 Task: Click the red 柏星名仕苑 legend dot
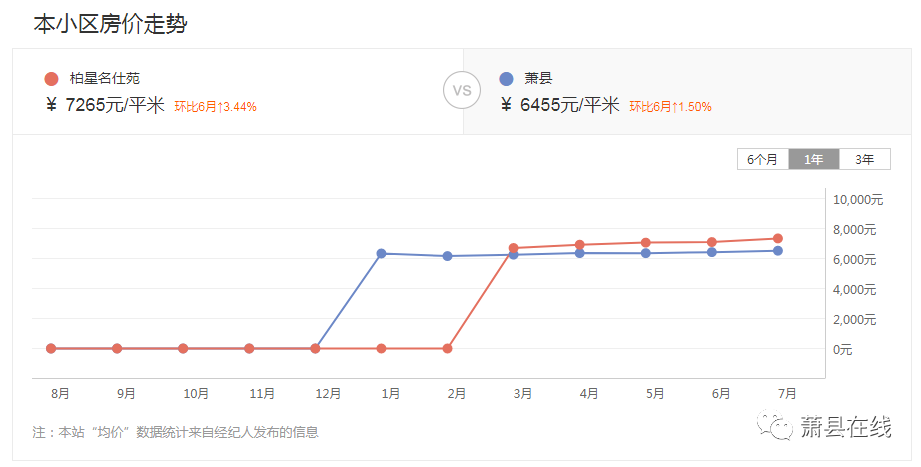point(51,78)
